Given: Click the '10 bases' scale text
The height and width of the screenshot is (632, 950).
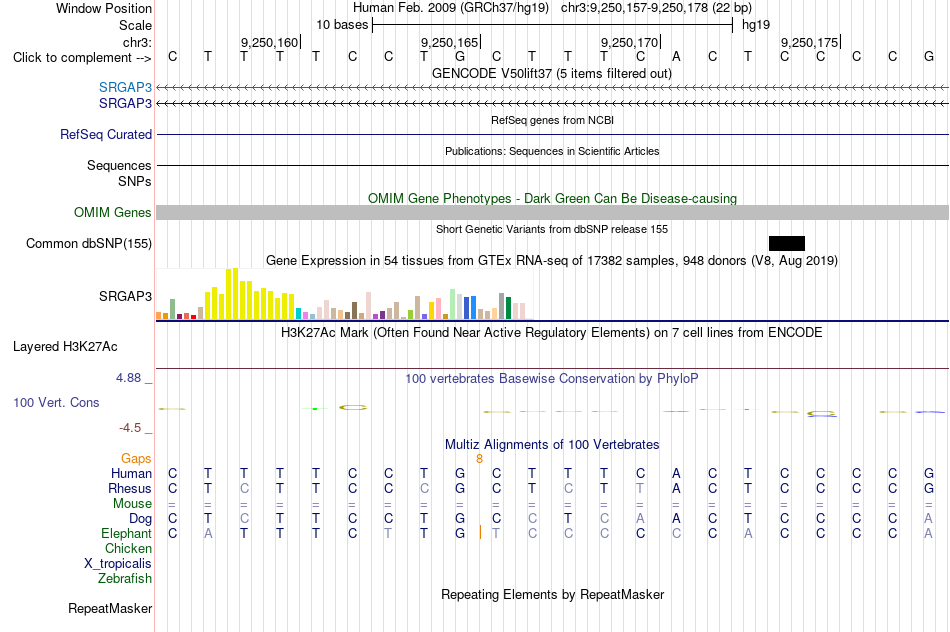Looking at the screenshot, I should (342, 25).
